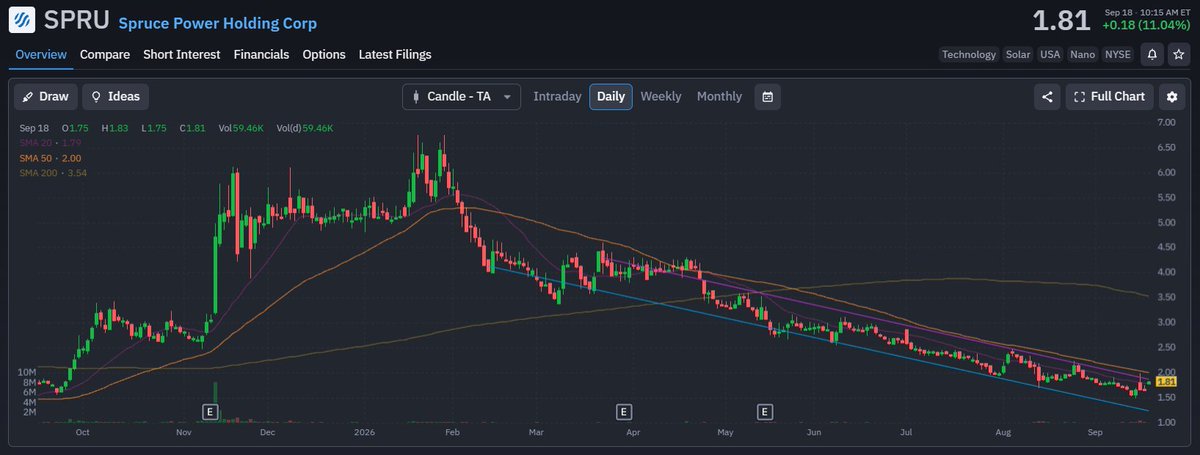This screenshot has height=455, width=1200.
Task: Click the +0.18 (11.04%) change value
Action: coord(1144,26)
